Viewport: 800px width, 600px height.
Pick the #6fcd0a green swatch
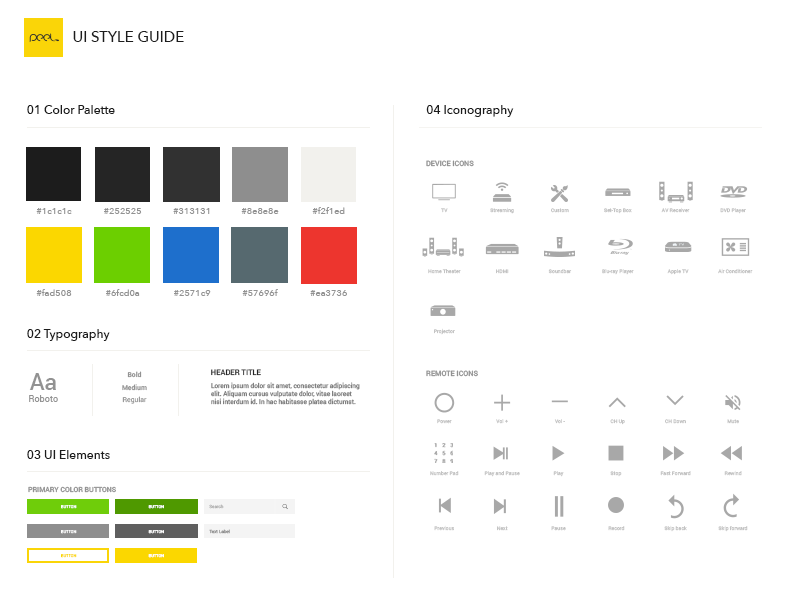[x=122, y=255]
